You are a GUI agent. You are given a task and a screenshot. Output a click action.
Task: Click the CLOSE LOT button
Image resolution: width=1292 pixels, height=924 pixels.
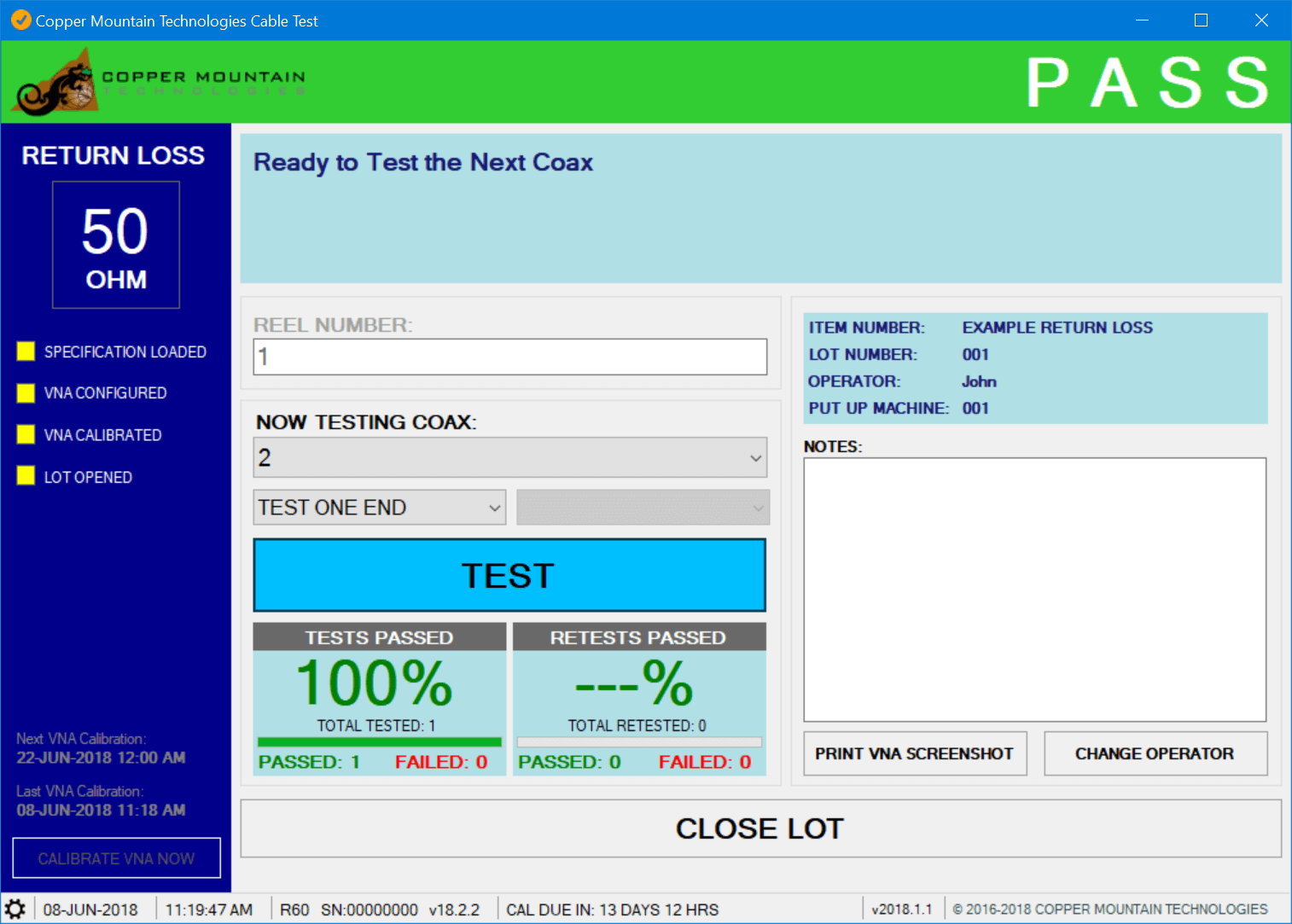click(x=760, y=828)
